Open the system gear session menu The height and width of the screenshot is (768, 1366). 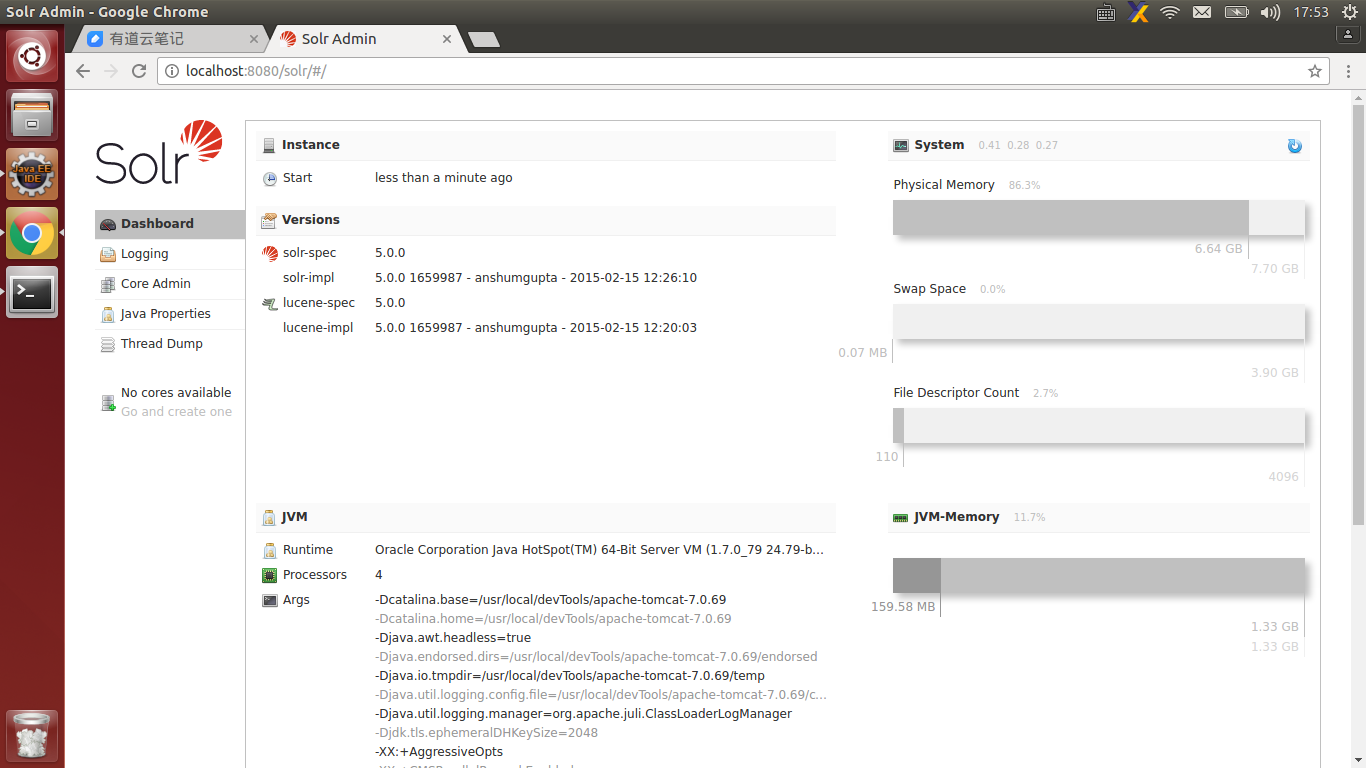pos(1351,12)
